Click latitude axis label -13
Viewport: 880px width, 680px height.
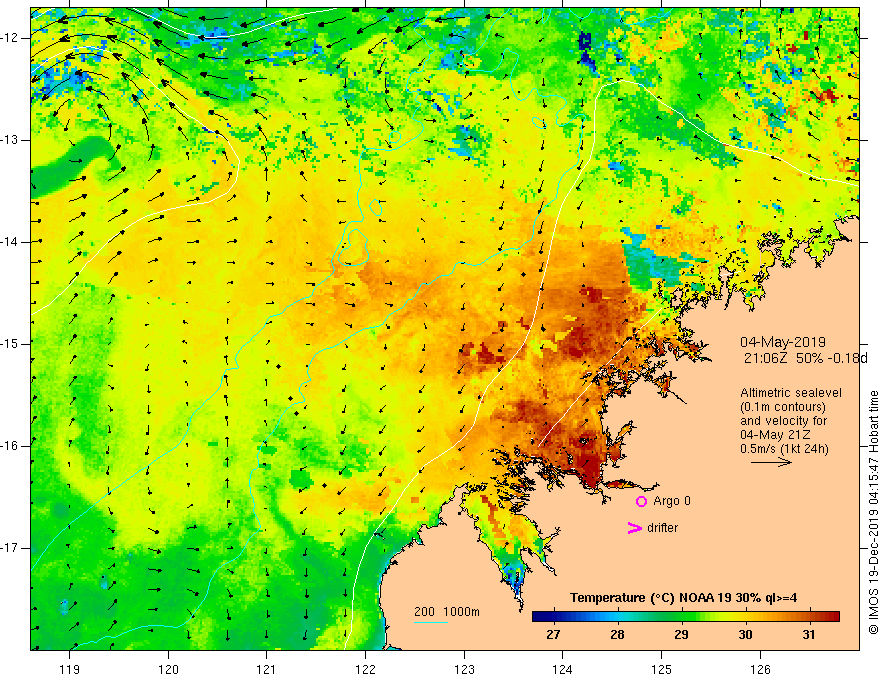[x=10, y=140]
